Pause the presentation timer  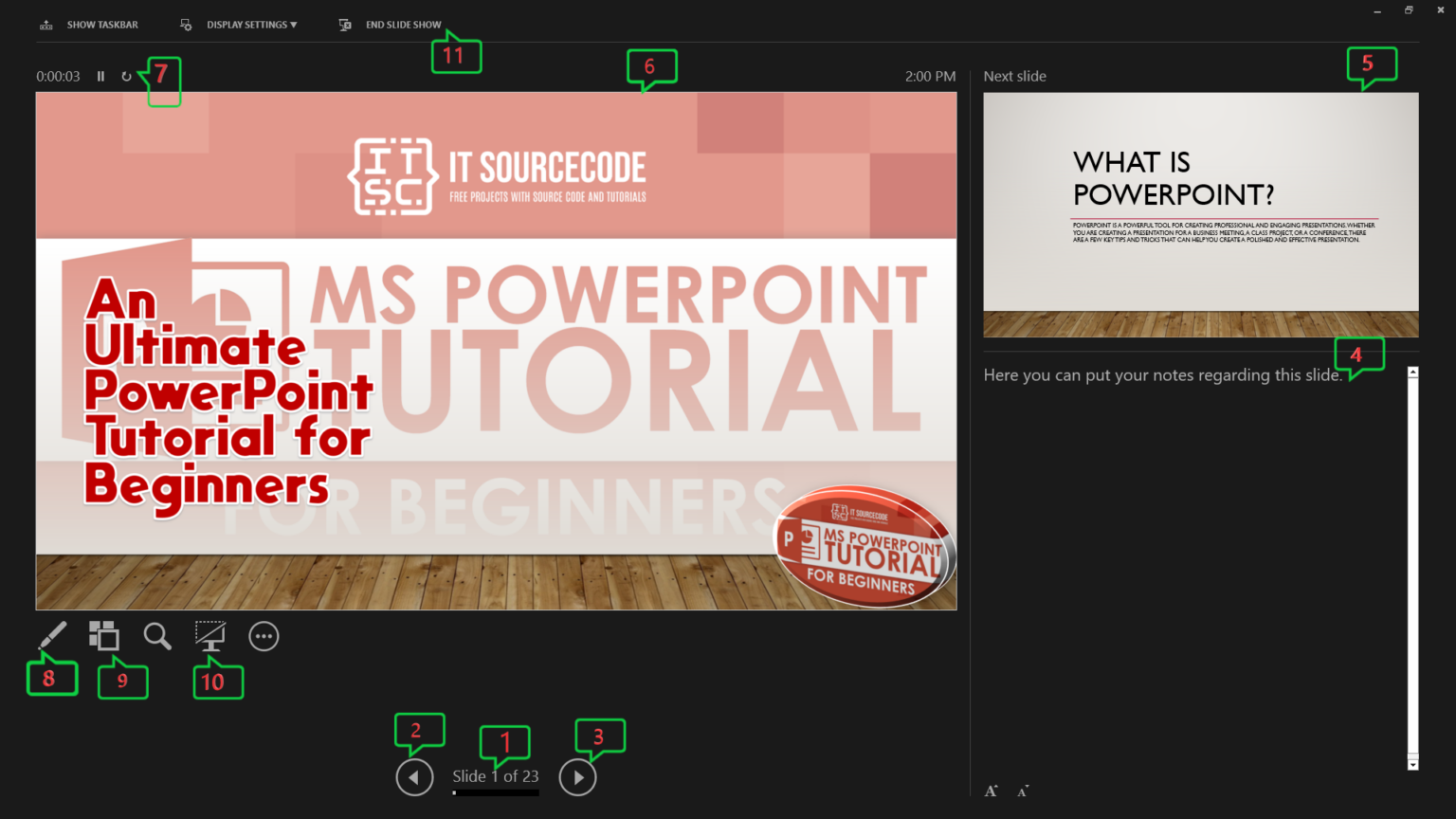[100, 76]
